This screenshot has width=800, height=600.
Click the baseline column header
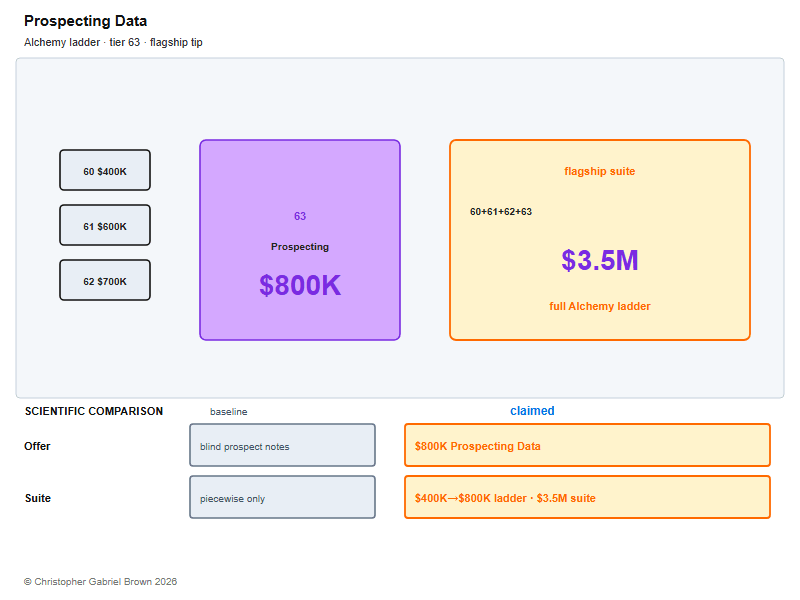coord(229,412)
